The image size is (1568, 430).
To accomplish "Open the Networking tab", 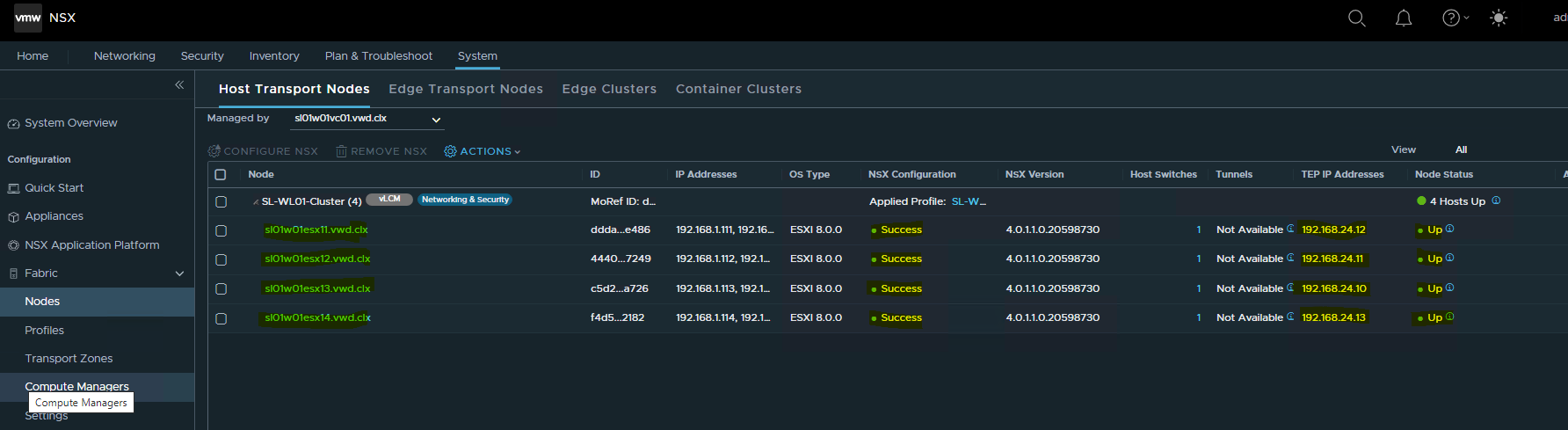I will pyautogui.click(x=125, y=55).
